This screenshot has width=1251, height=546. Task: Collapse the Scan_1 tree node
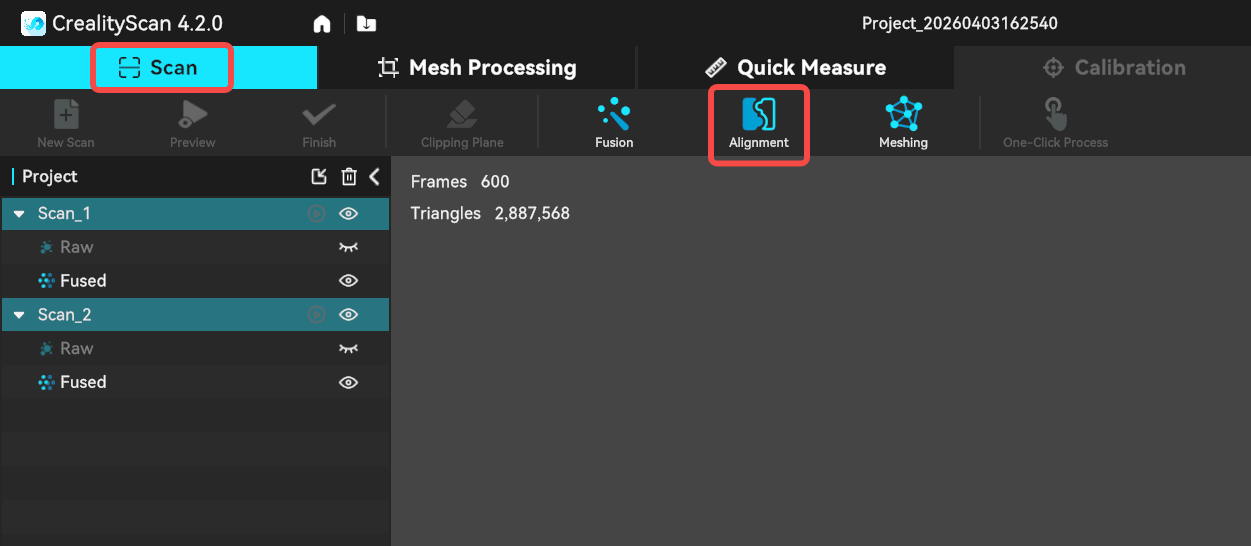[19, 214]
